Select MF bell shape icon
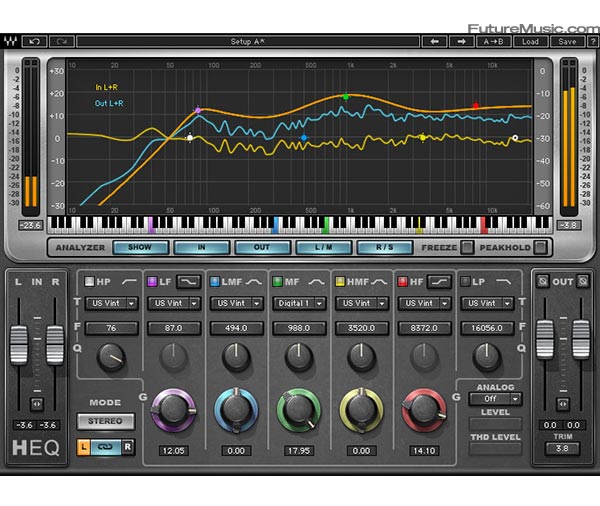Viewport: 600px width, 506px height. pos(316,282)
